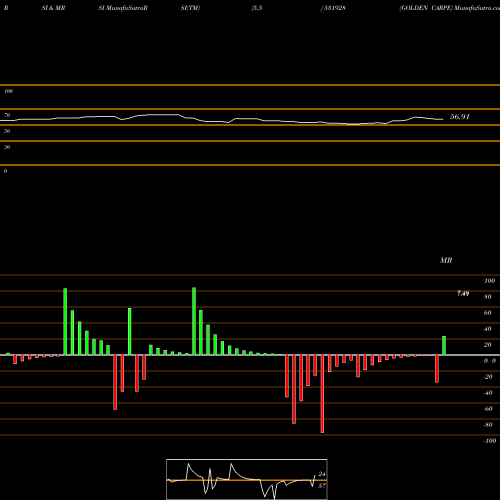Screen dimensions: 500x500
Task: Click the MR right axis label -80
Action: [488, 425]
